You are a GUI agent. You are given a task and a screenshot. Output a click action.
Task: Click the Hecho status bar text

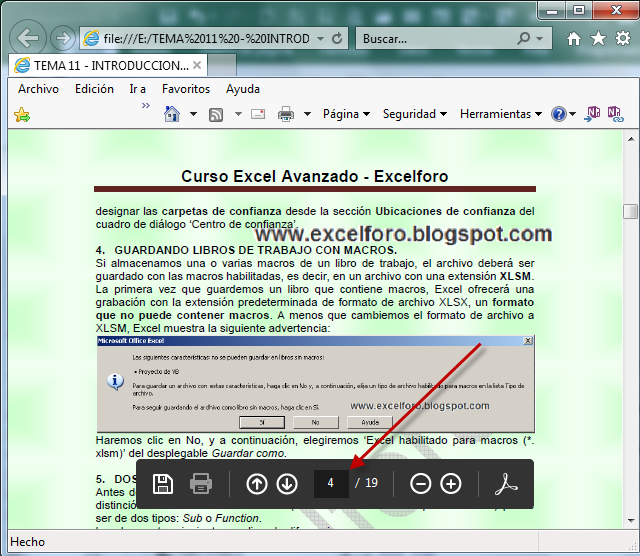point(28,542)
